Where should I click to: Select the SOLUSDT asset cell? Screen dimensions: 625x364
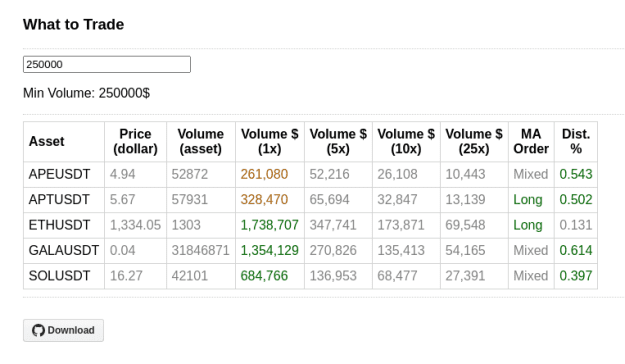click(64, 276)
